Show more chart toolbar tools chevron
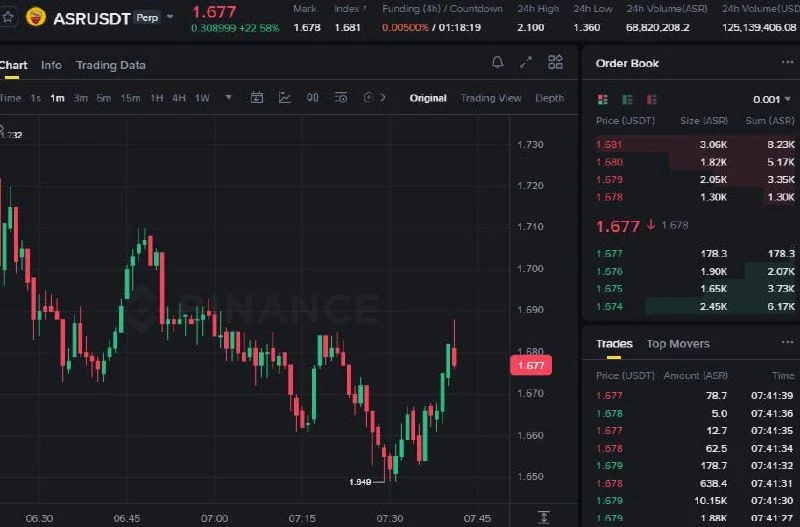Viewport: 800px width, 527px height. coord(383,97)
